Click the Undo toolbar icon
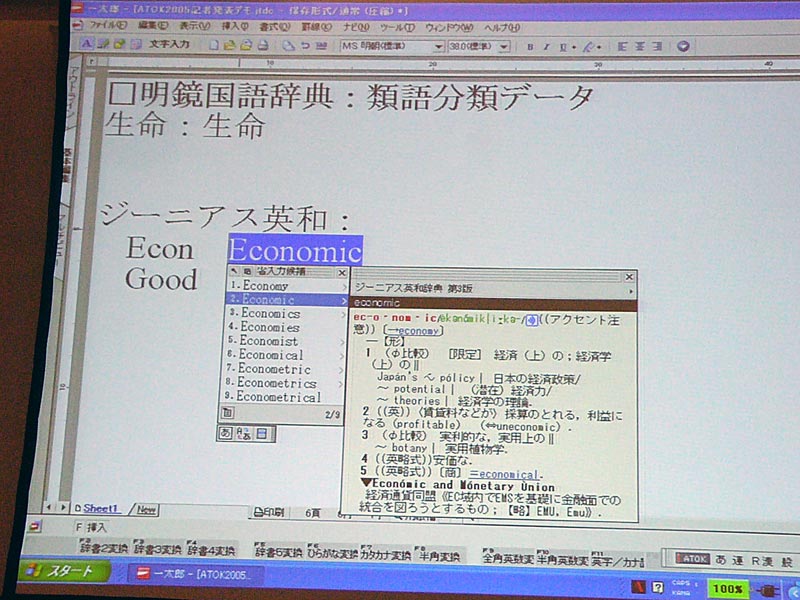 pyautogui.click(x=305, y=45)
